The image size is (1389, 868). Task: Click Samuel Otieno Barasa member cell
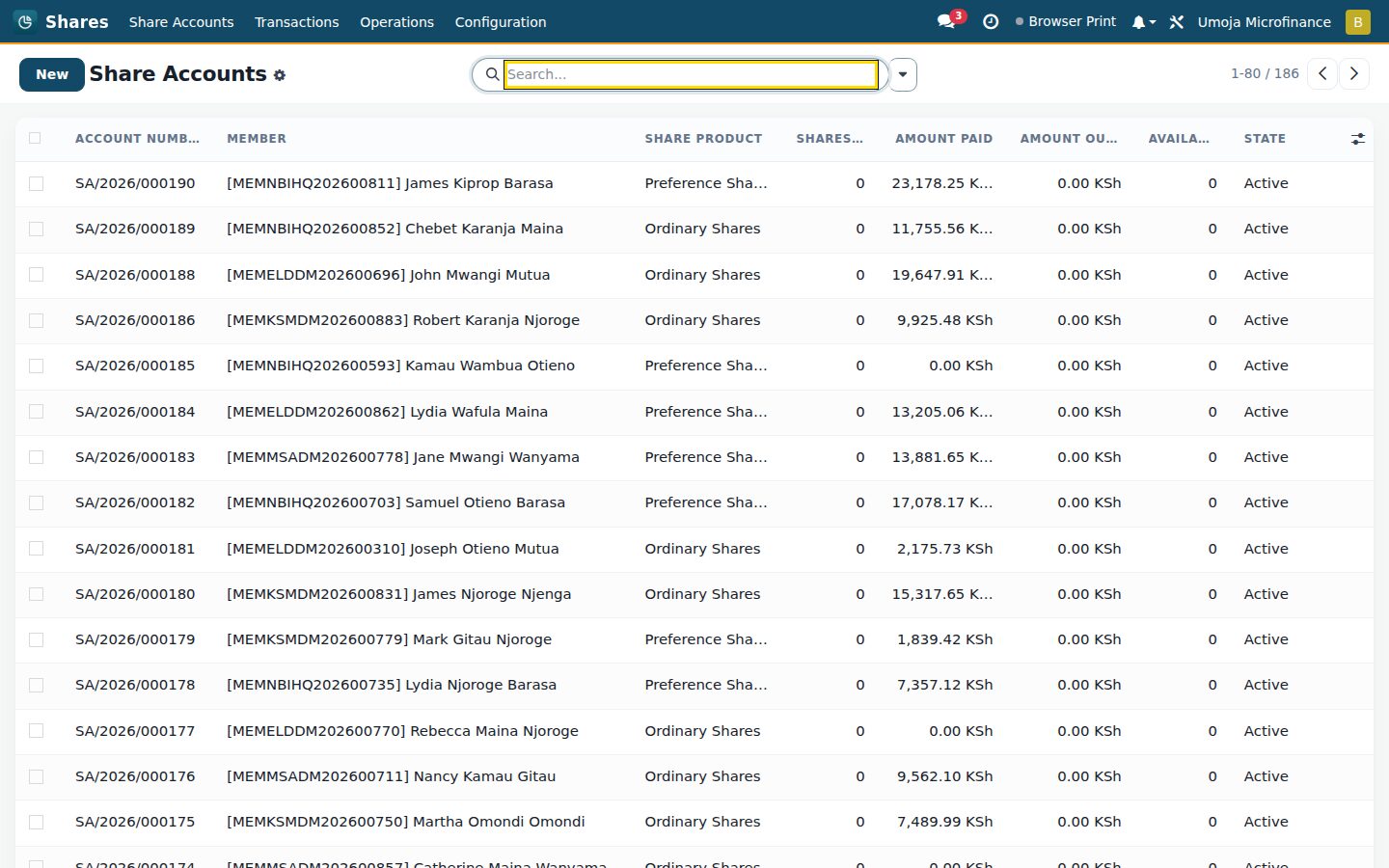(395, 502)
